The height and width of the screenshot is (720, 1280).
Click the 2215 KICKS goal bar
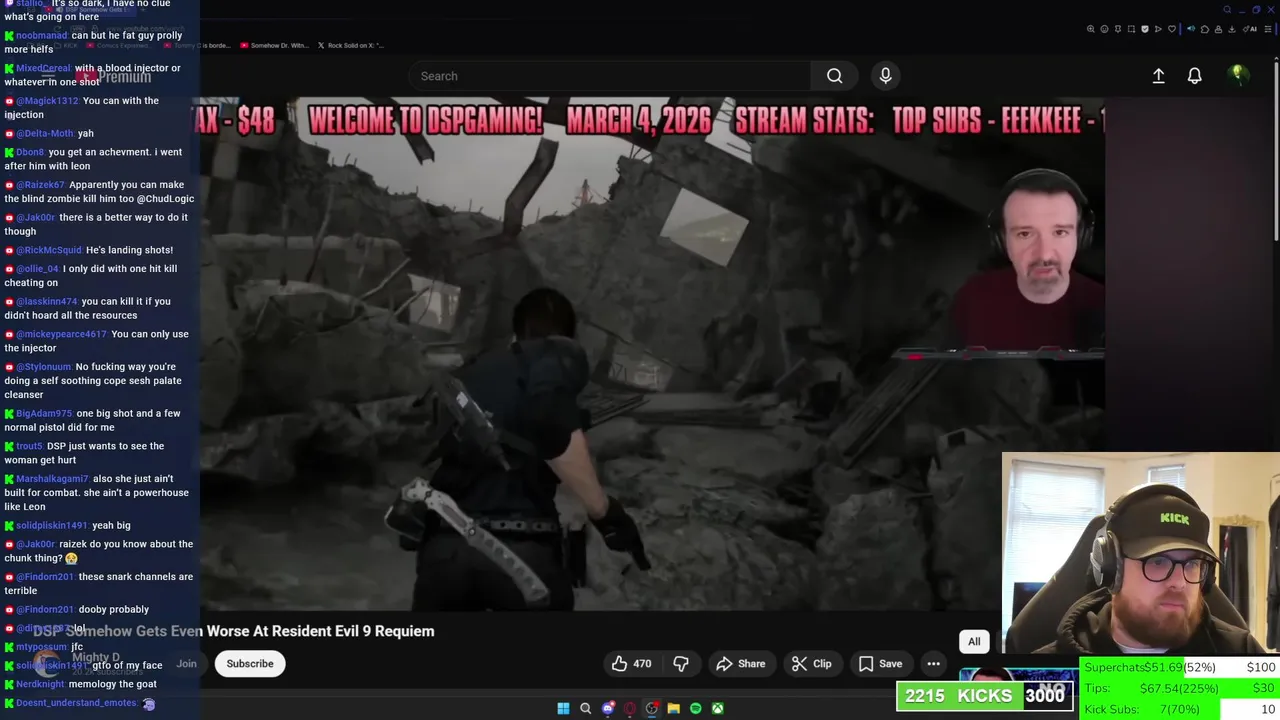(x=985, y=696)
